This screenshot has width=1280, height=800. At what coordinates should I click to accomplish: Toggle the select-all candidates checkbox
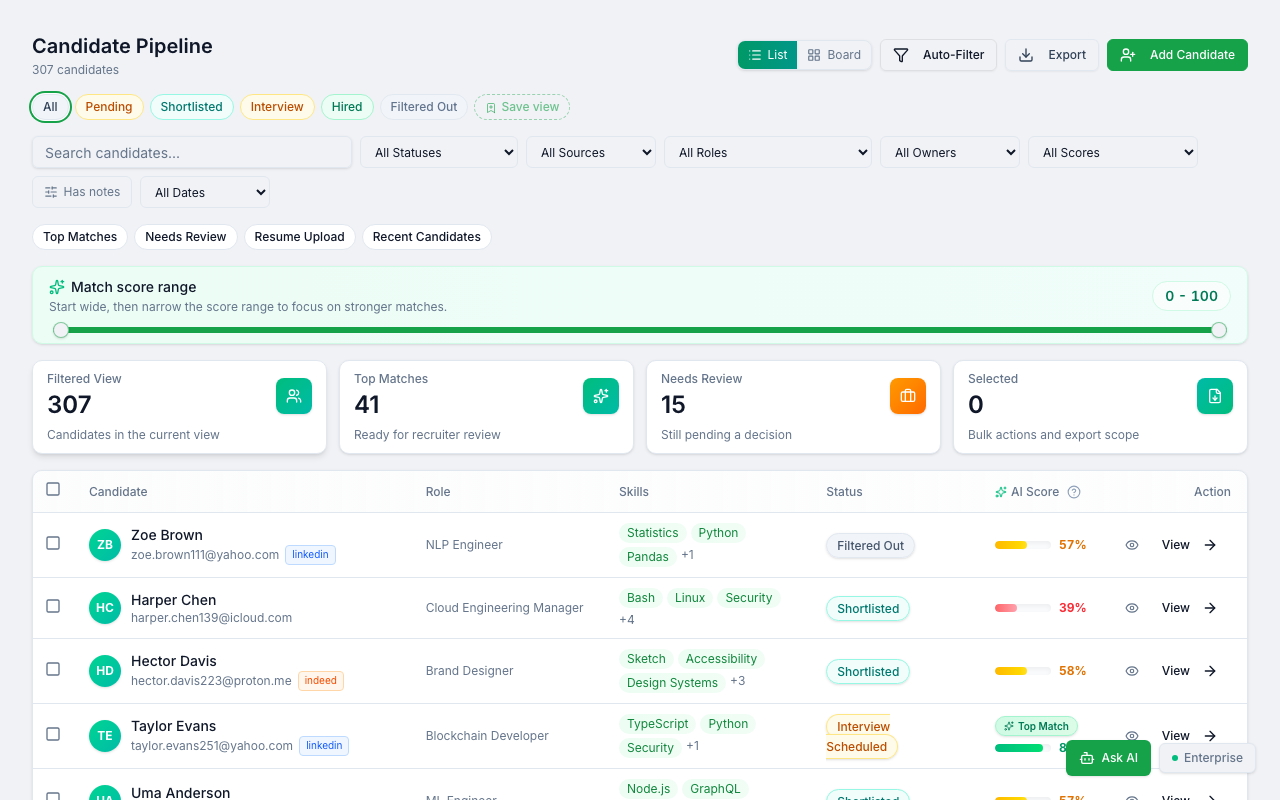(x=53, y=489)
